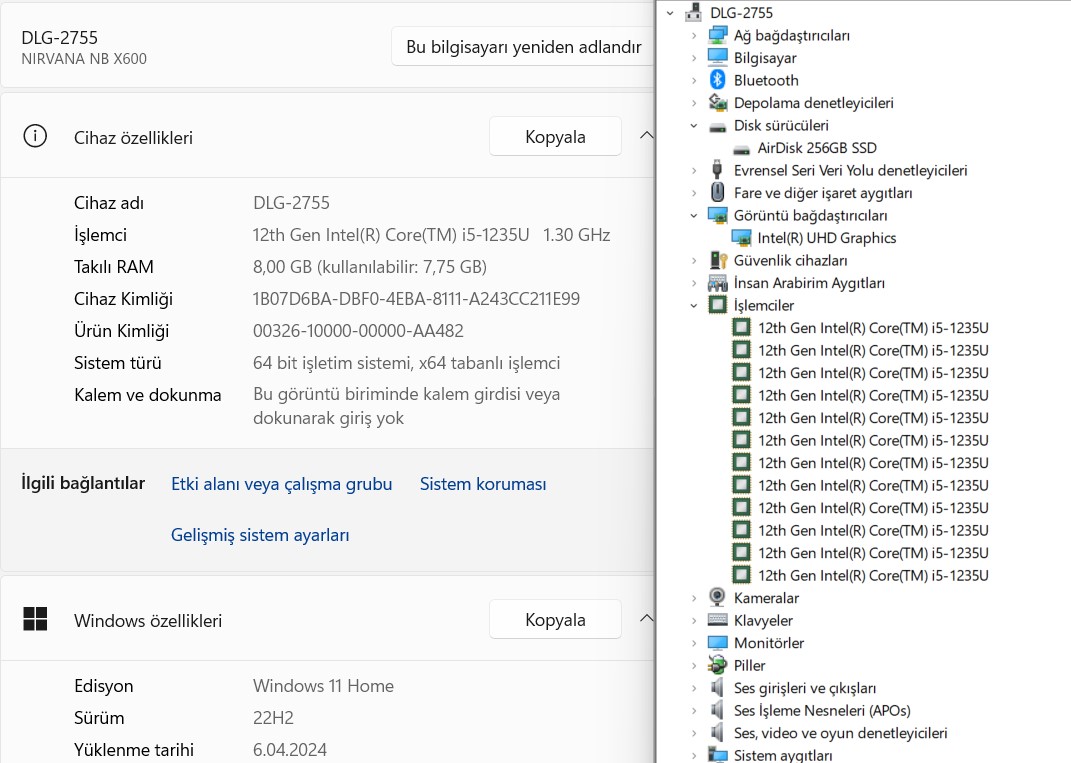Select the Depolama denetleyicileri tree item
The width and height of the screenshot is (1071, 763).
[813, 102]
